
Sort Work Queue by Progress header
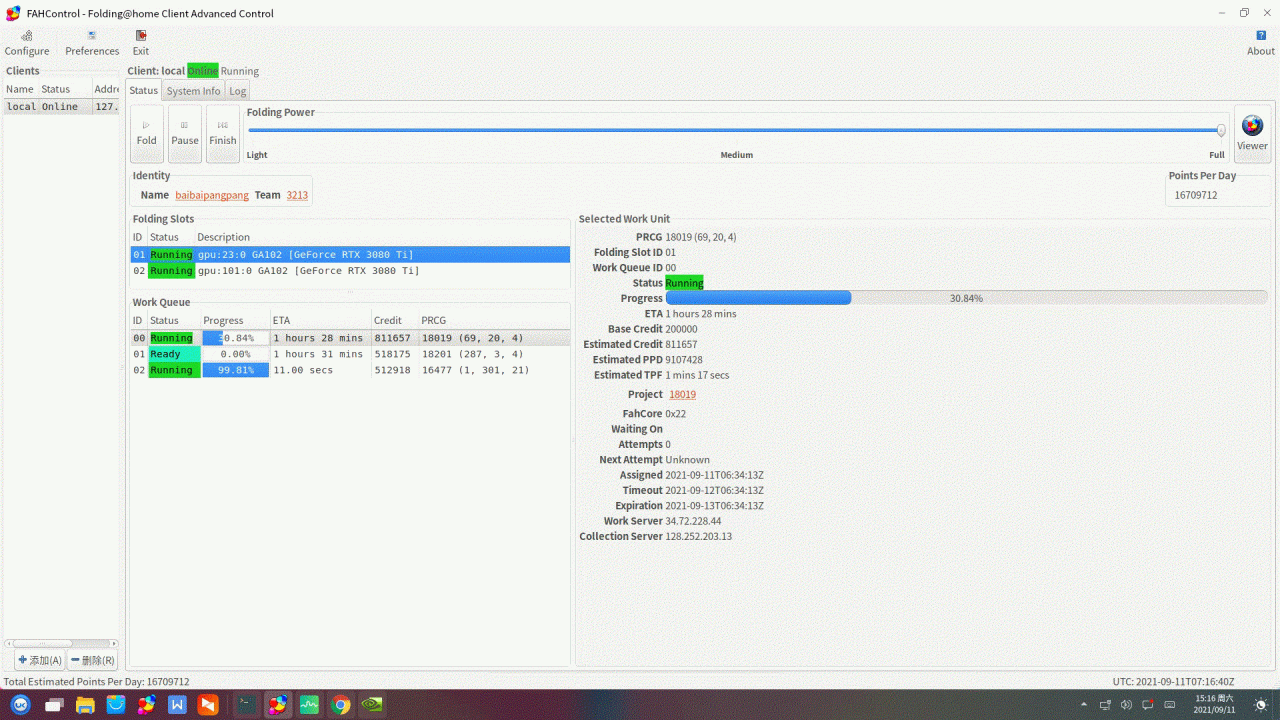pyautogui.click(x=235, y=320)
